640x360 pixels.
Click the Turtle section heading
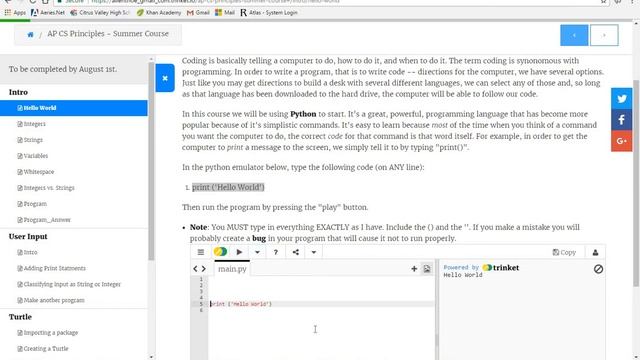pyautogui.click(x=20, y=317)
